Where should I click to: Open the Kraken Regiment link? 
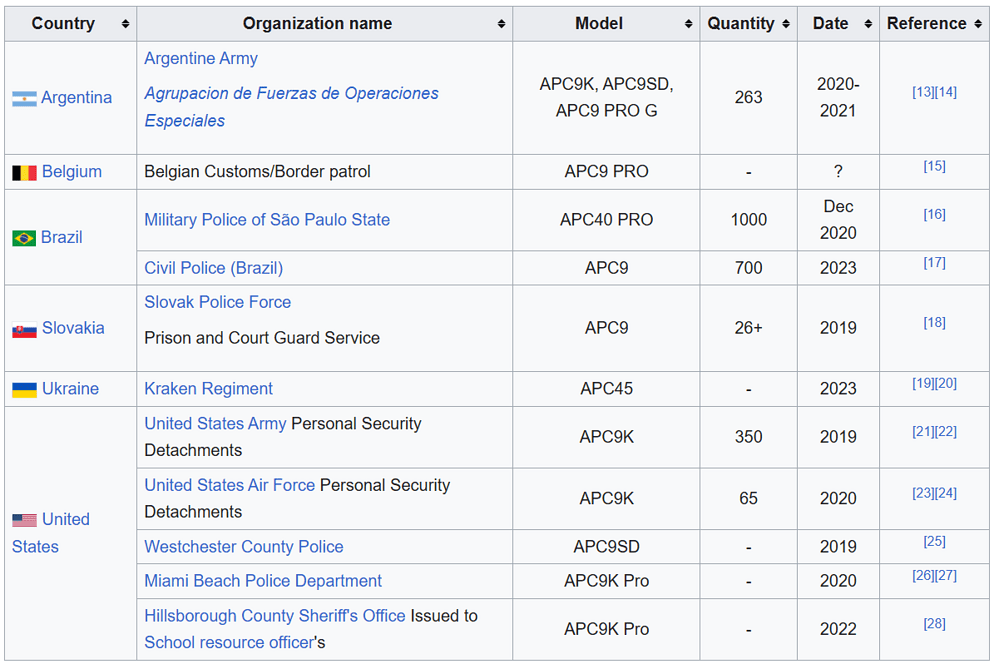(208, 389)
